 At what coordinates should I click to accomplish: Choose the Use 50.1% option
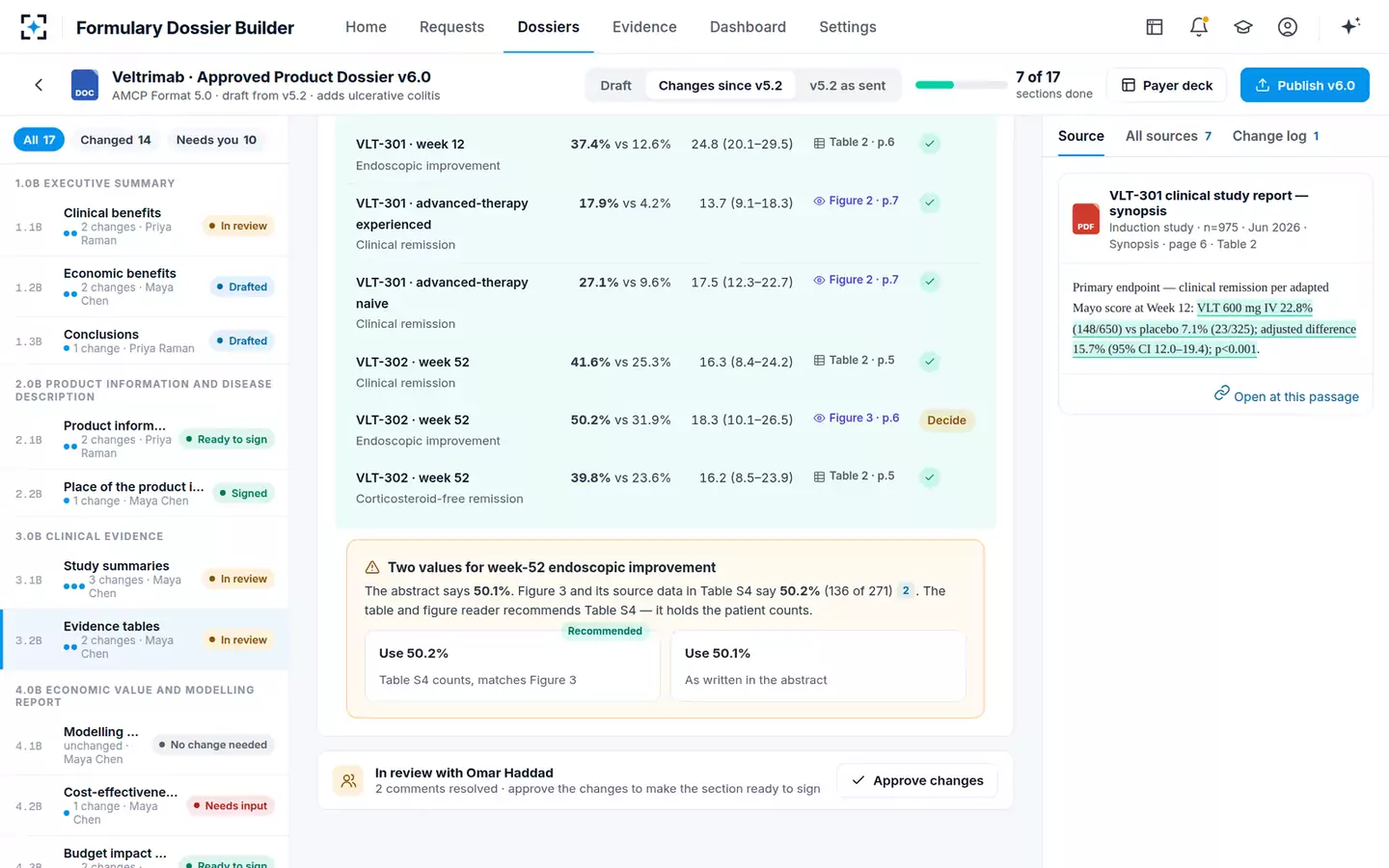[x=818, y=665]
